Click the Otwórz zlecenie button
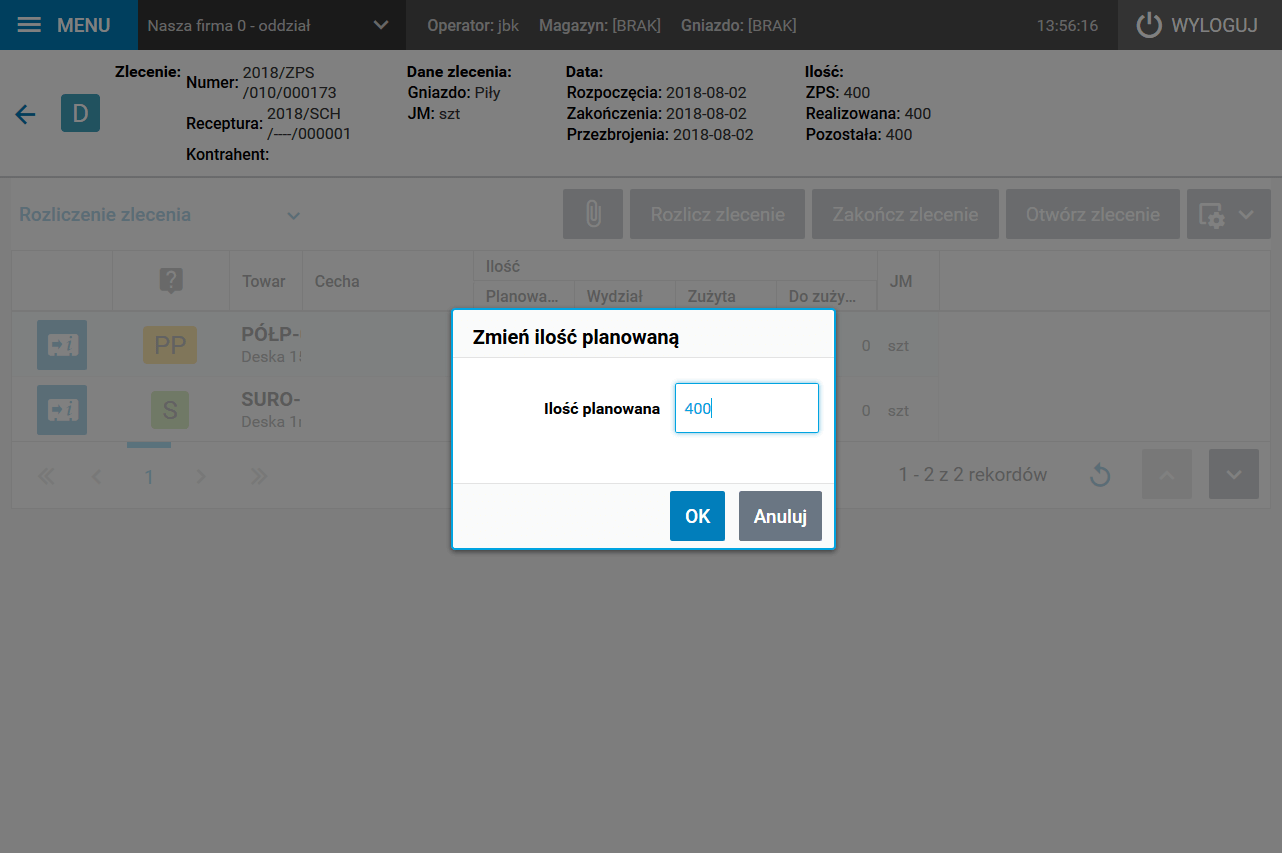Image resolution: width=1282 pixels, height=853 pixels. (1093, 214)
